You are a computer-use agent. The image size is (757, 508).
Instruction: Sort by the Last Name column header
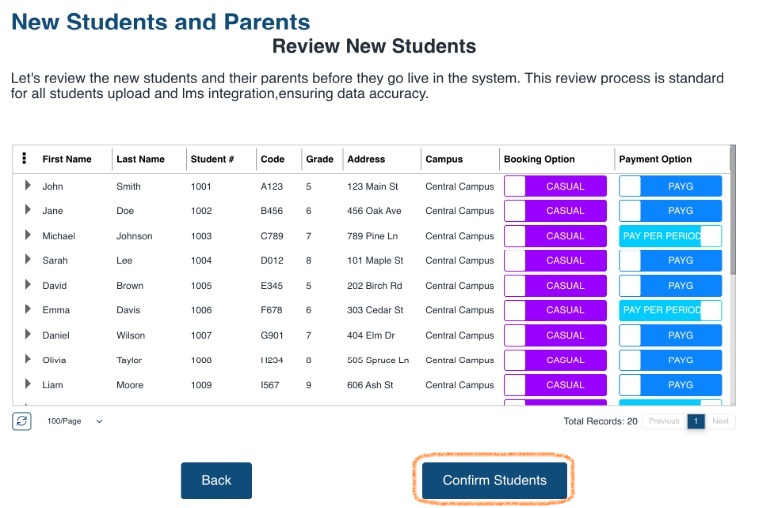[140, 159]
